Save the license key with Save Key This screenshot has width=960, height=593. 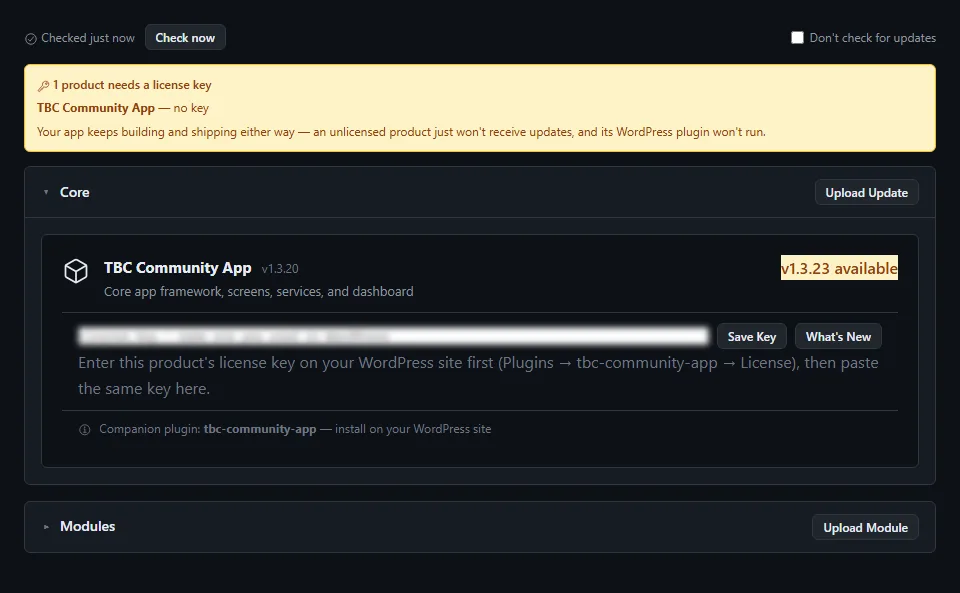point(752,337)
